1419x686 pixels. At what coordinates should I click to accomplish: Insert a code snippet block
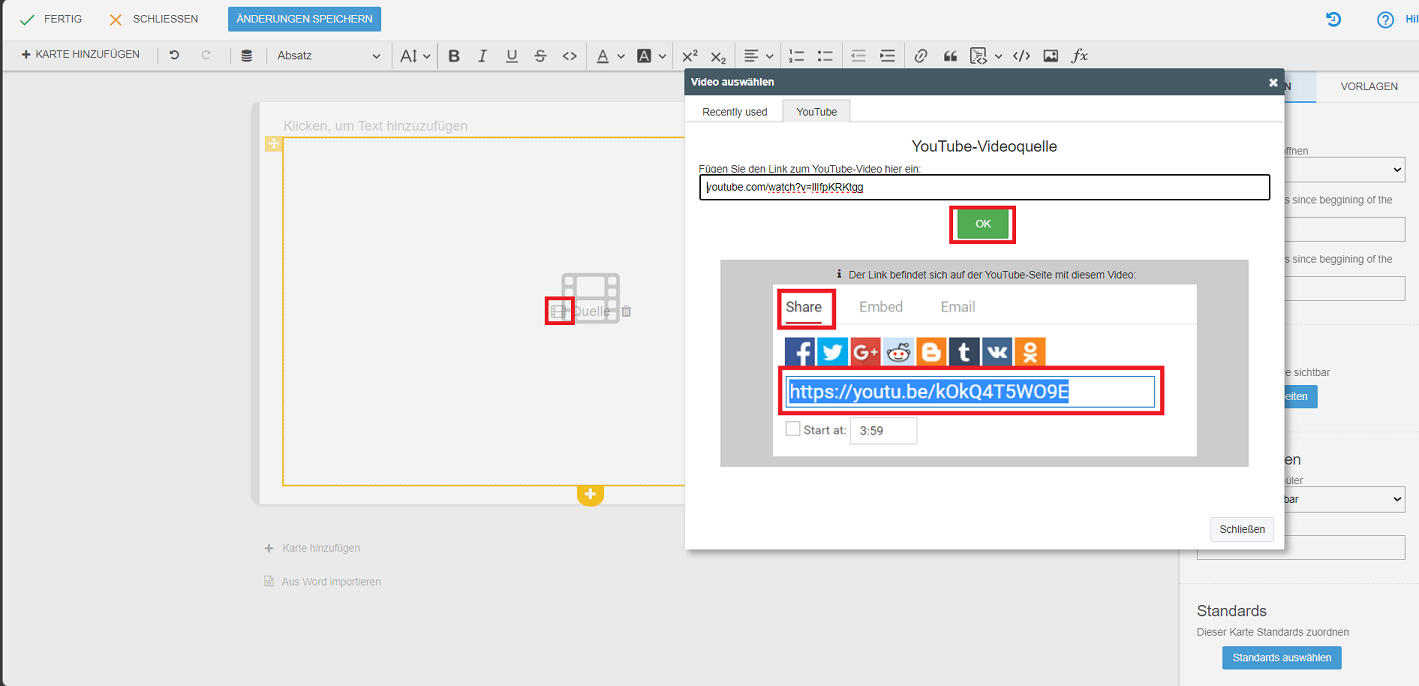[x=979, y=56]
